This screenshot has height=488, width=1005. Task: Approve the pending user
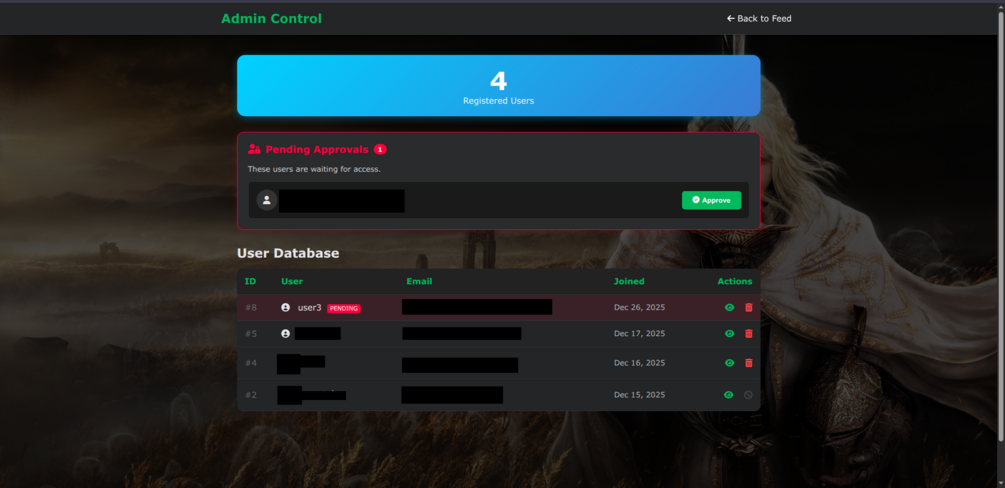tap(711, 200)
